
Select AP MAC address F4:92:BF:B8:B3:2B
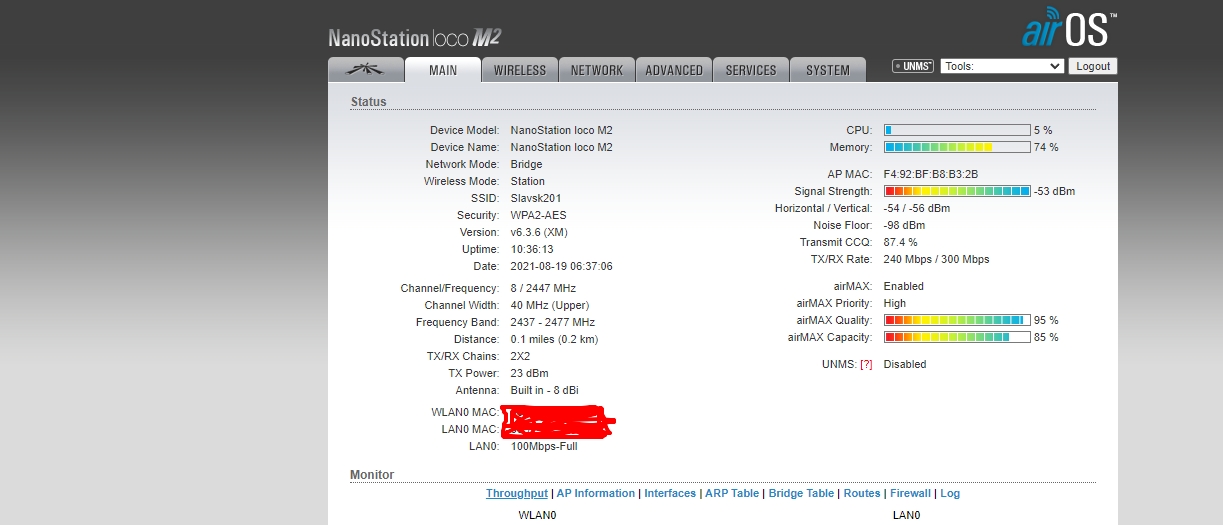pyautogui.click(x=931, y=174)
